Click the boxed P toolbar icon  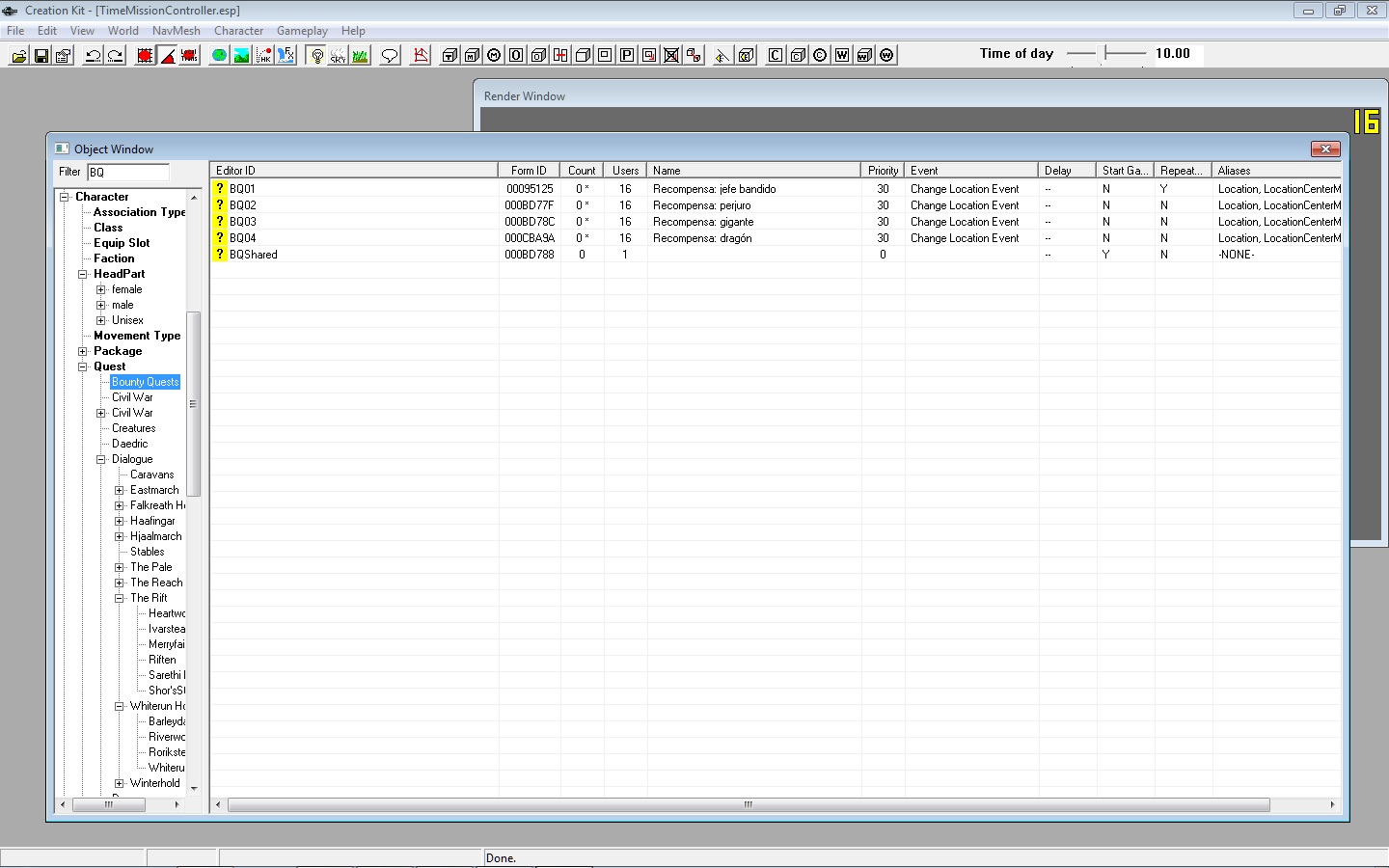pos(627,55)
